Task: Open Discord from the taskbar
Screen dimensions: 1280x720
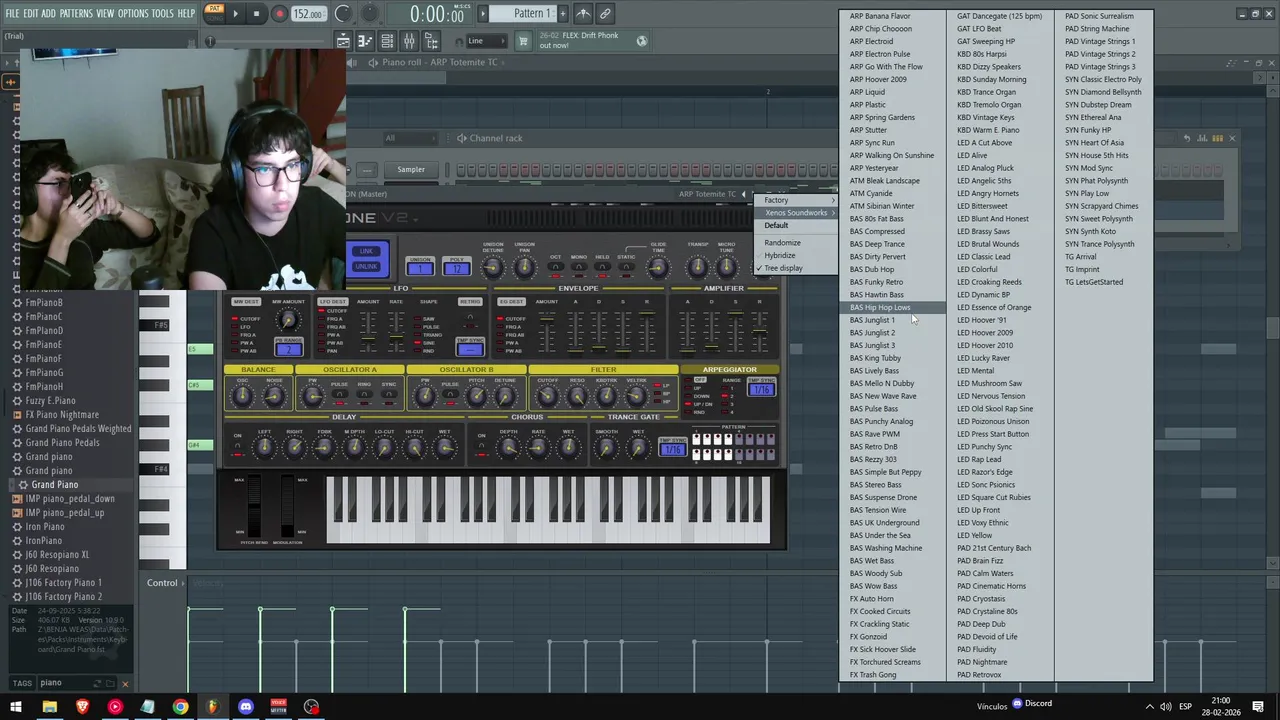Action: (246, 707)
